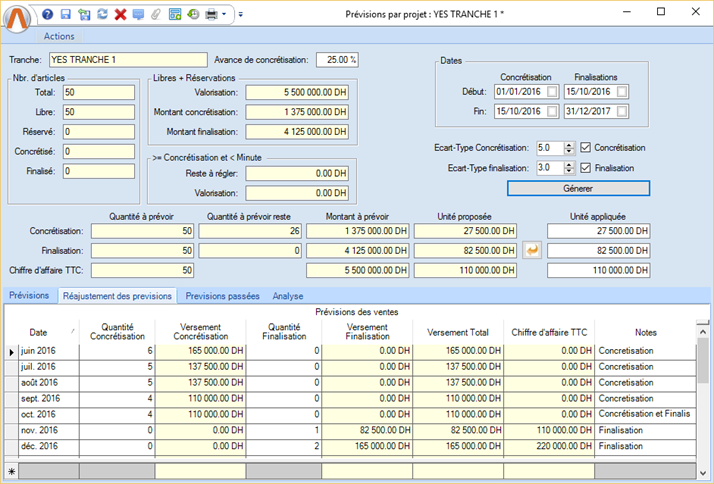Delete the record with the red X icon

point(120,14)
